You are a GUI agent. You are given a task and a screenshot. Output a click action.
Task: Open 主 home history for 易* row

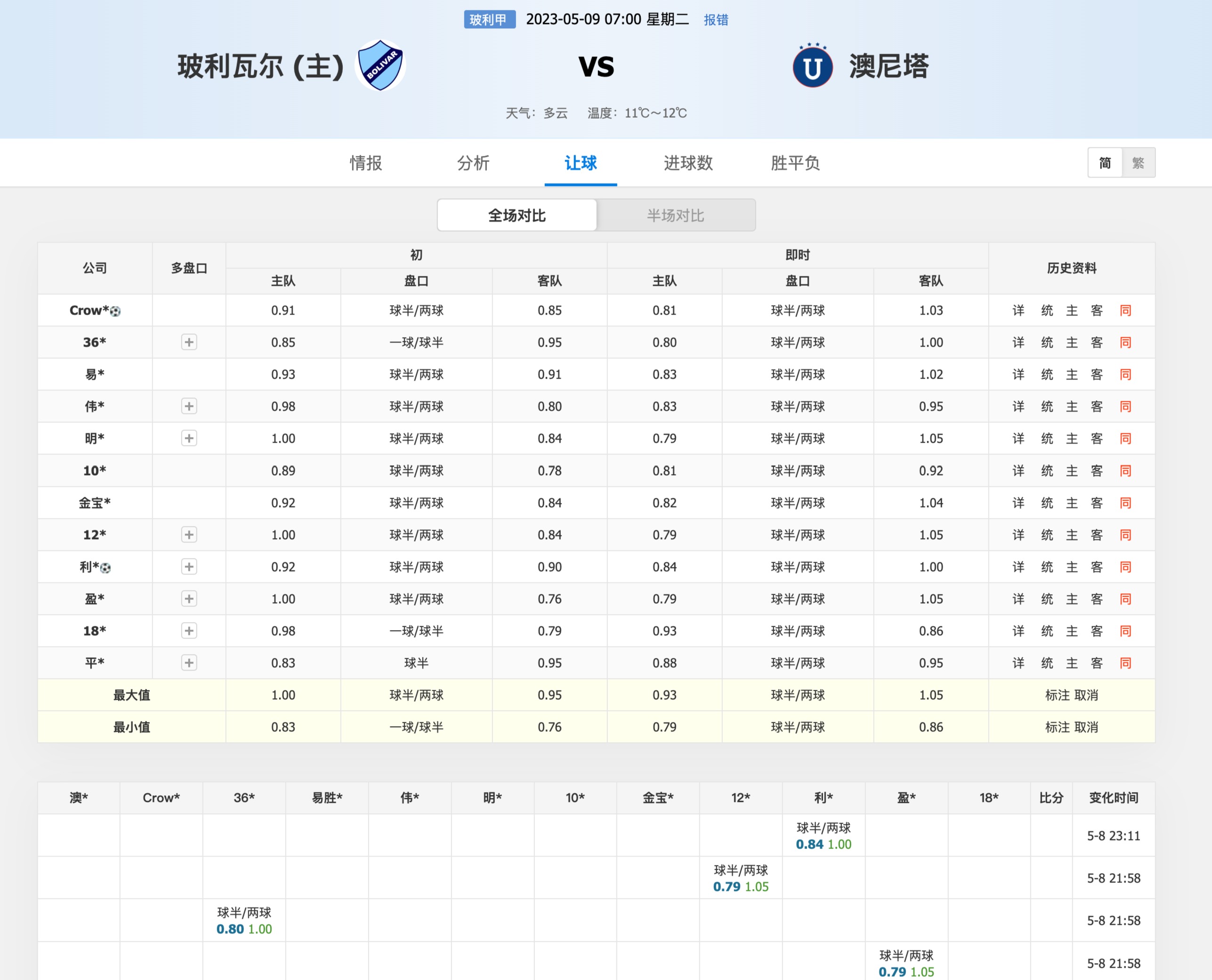point(1072,374)
